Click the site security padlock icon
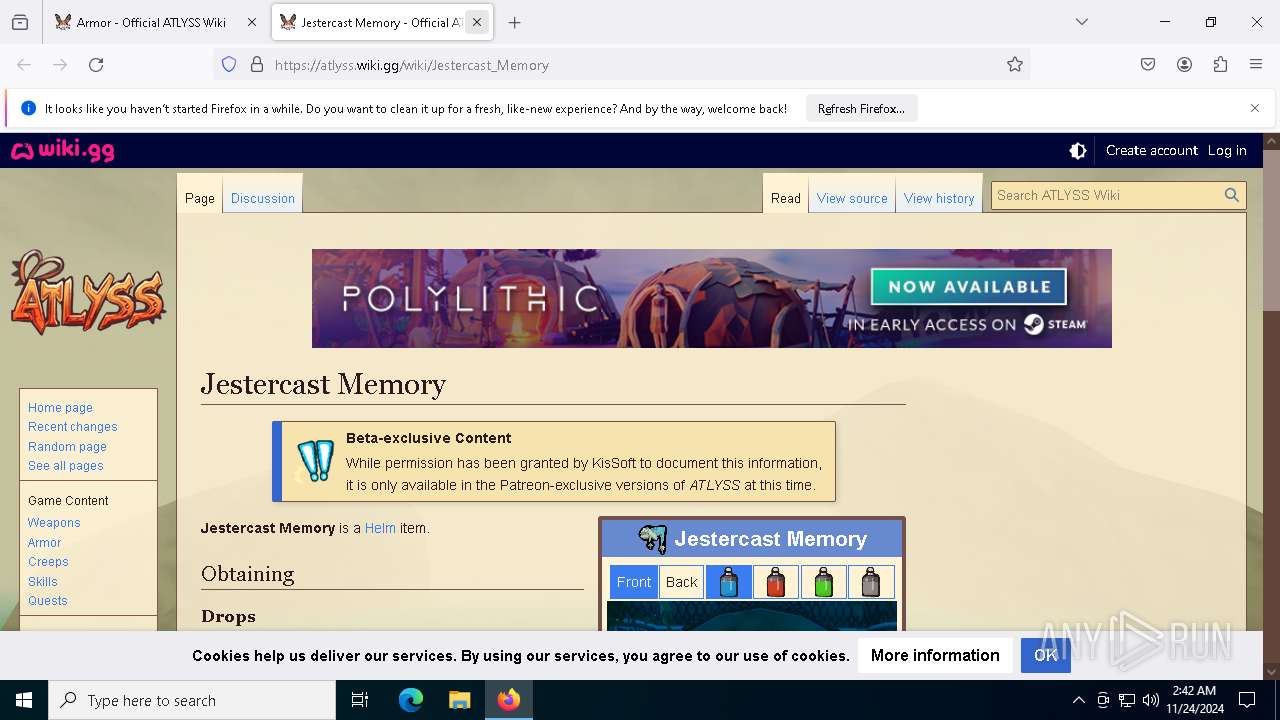1280x720 pixels. click(x=257, y=65)
